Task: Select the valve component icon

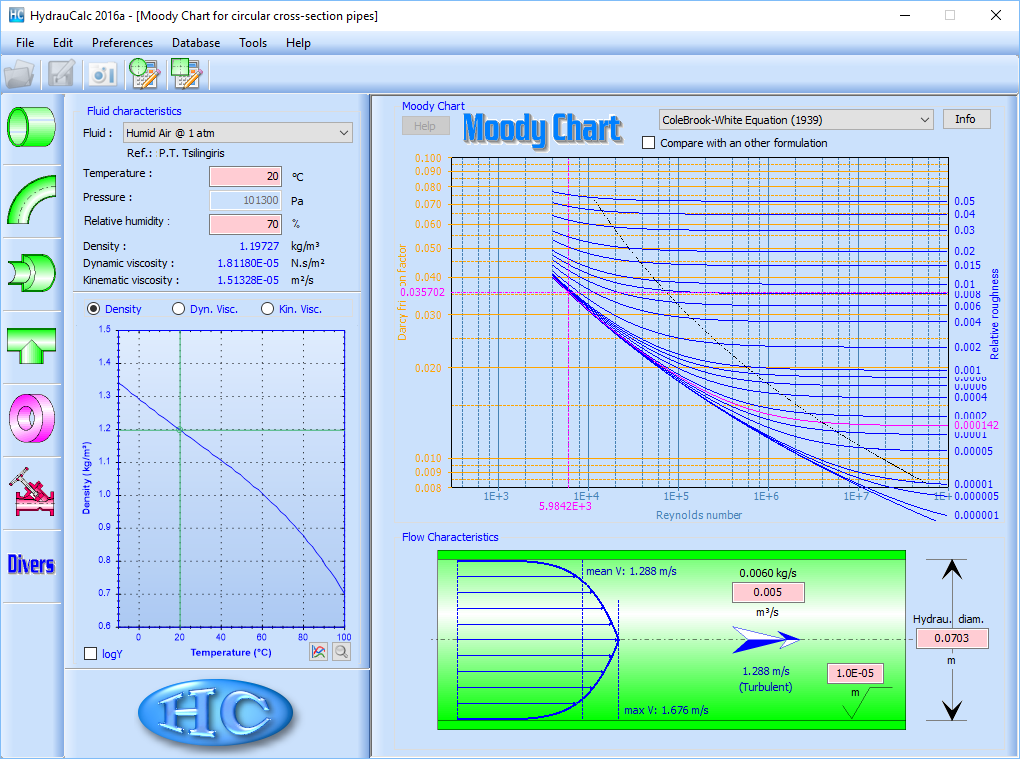Action: (x=31, y=490)
